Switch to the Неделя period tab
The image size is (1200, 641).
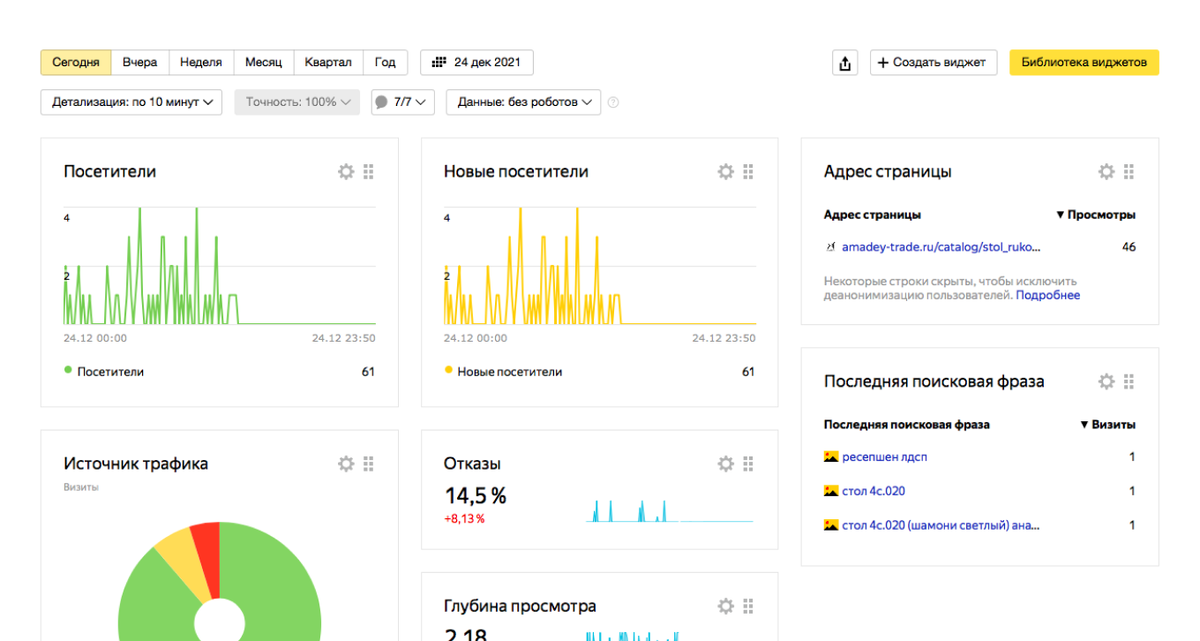pos(201,61)
